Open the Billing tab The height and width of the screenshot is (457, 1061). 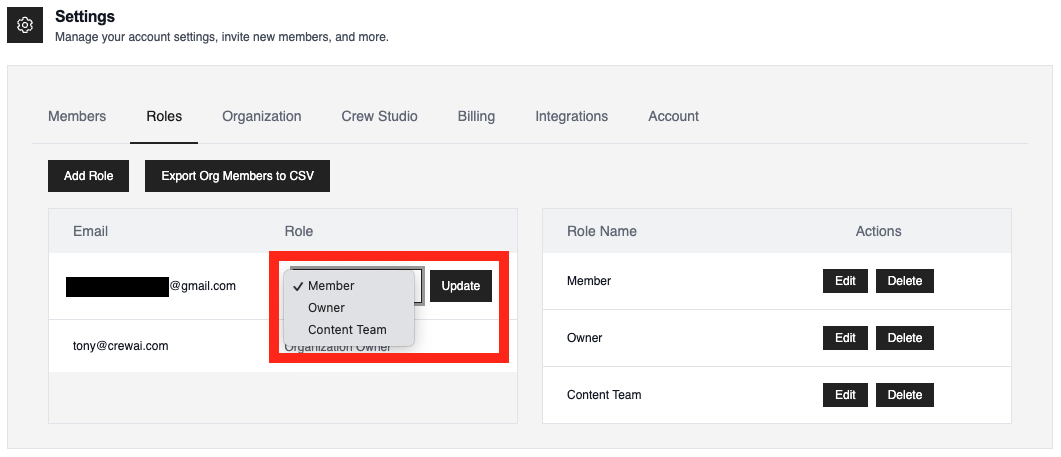point(476,116)
